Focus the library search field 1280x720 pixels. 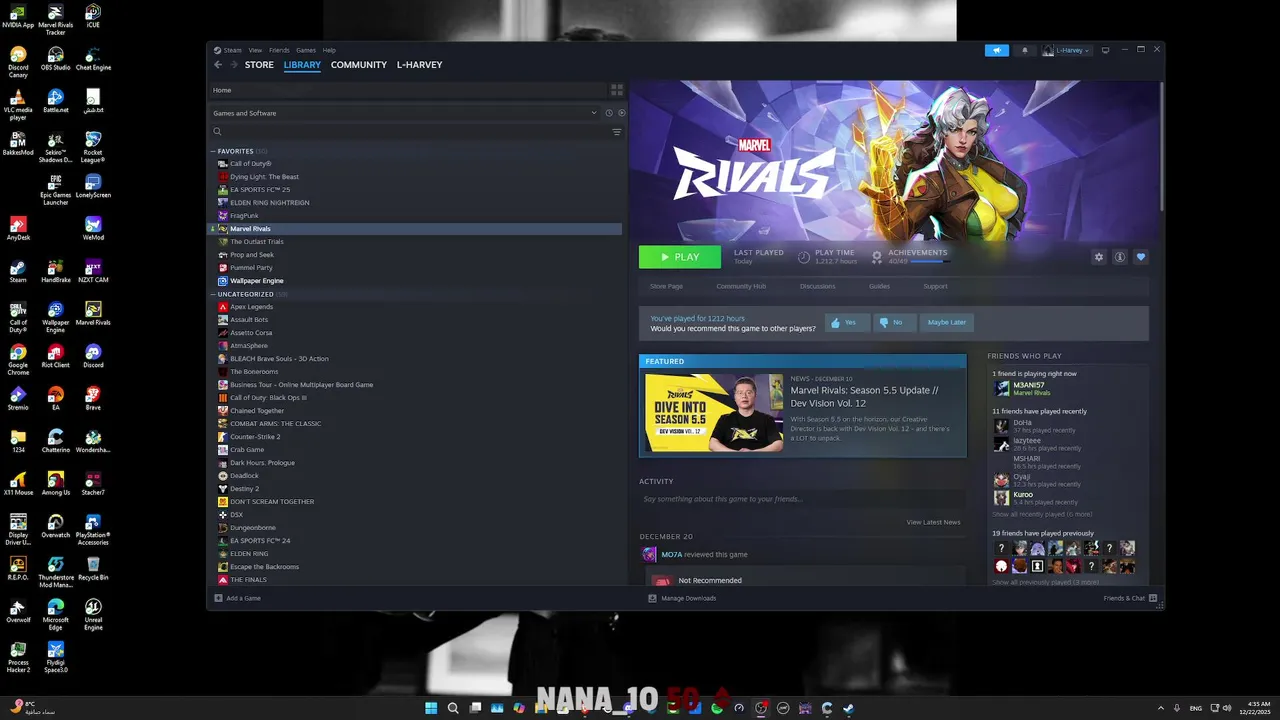(x=410, y=132)
